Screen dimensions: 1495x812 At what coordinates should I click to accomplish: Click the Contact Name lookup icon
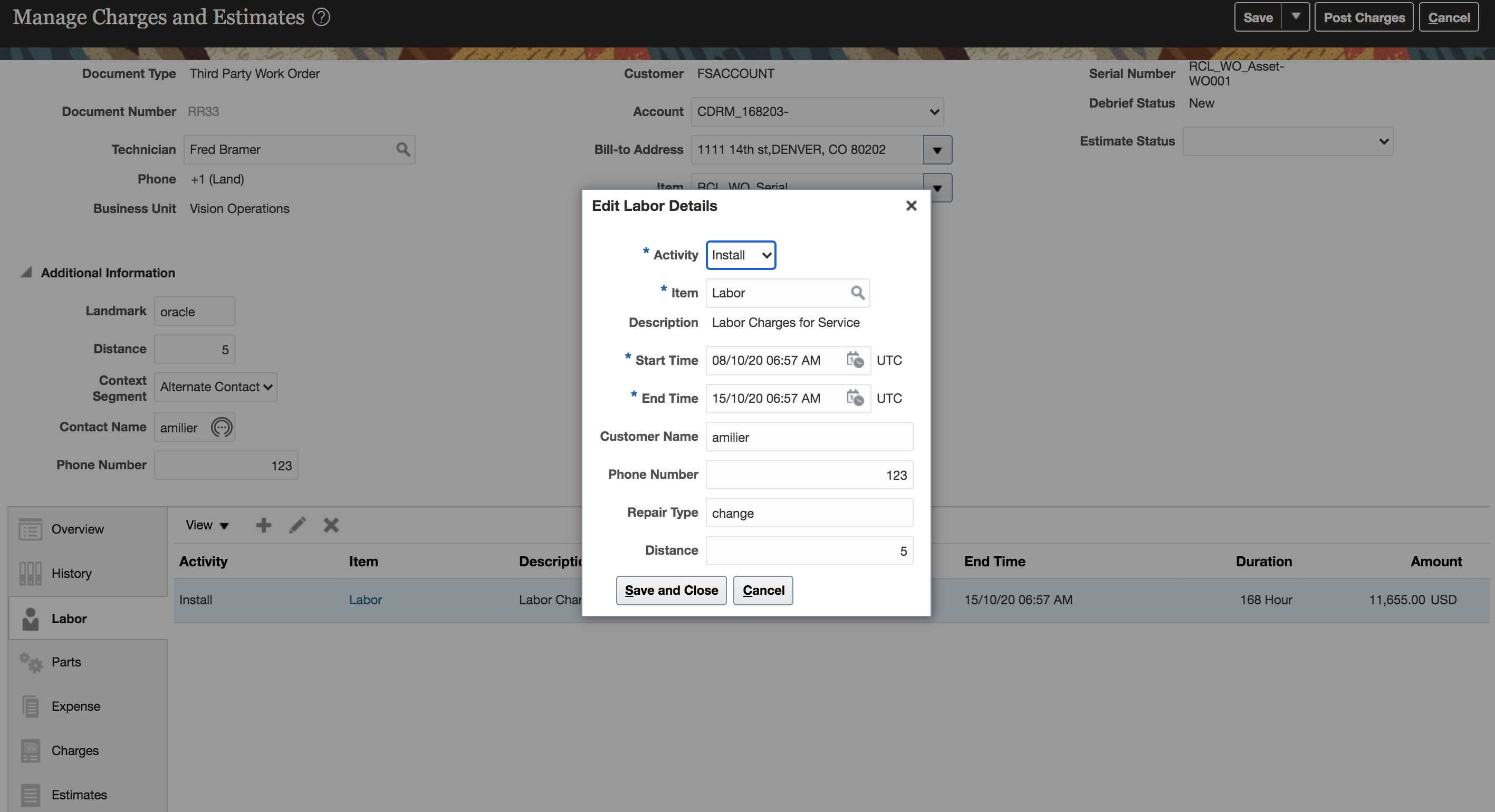pyautogui.click(x=221, y=428)
